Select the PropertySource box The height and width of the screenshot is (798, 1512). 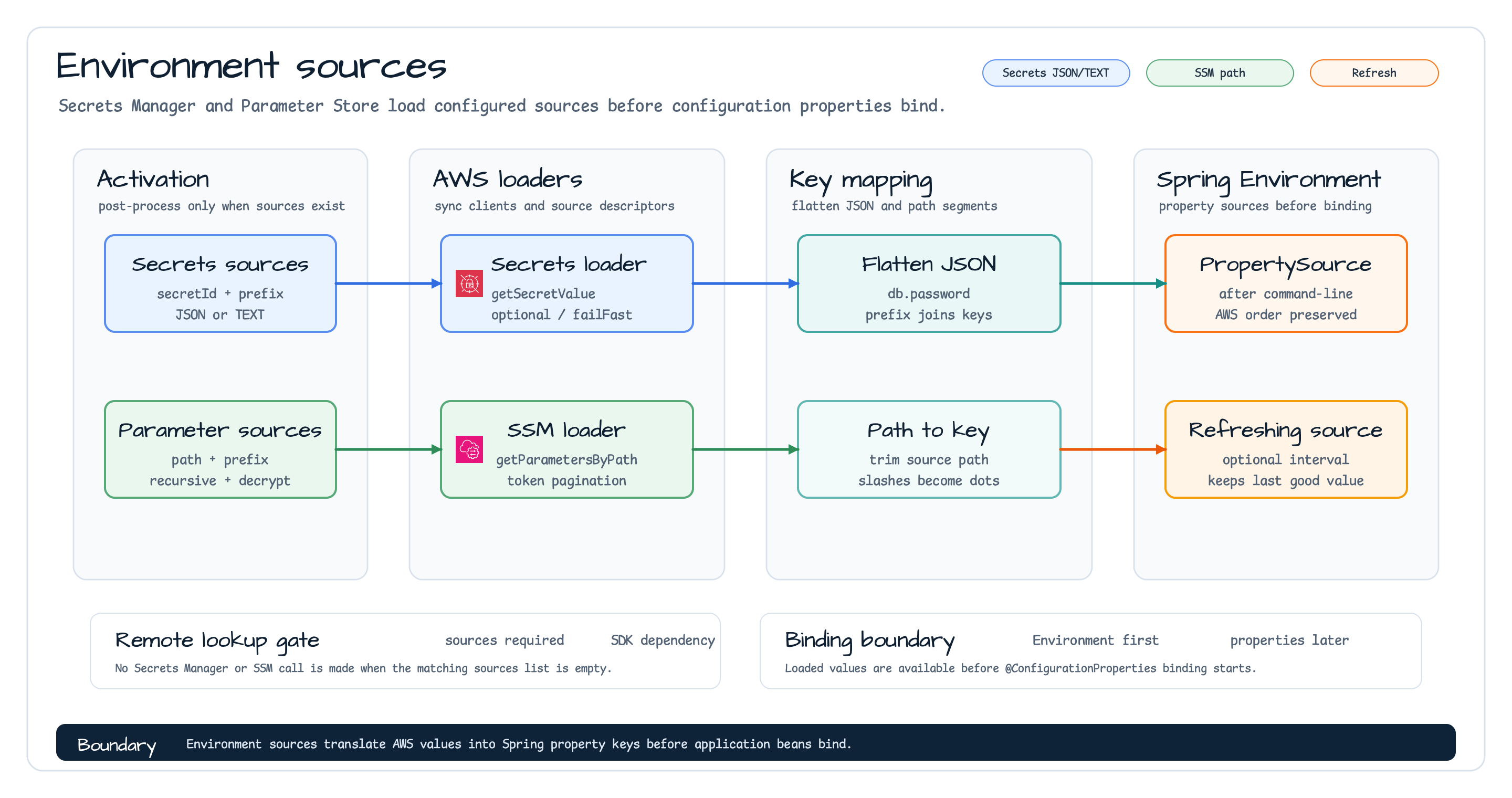[1286, 283]
